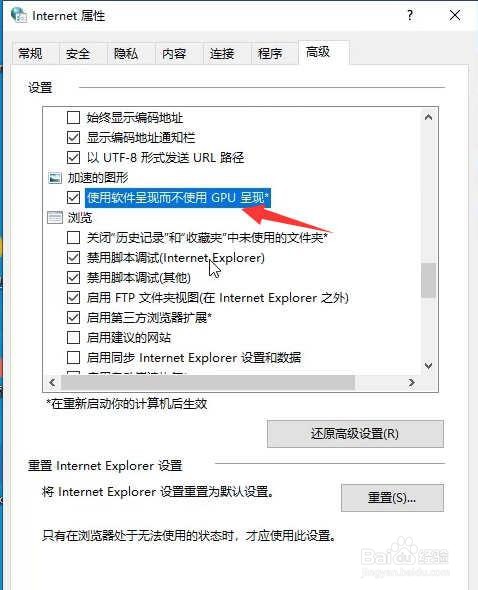Screen dimensions: 478x590
Task: Uncheck 使用软件呈现而不使用 GPU 呈现
Action: point(73,198)
